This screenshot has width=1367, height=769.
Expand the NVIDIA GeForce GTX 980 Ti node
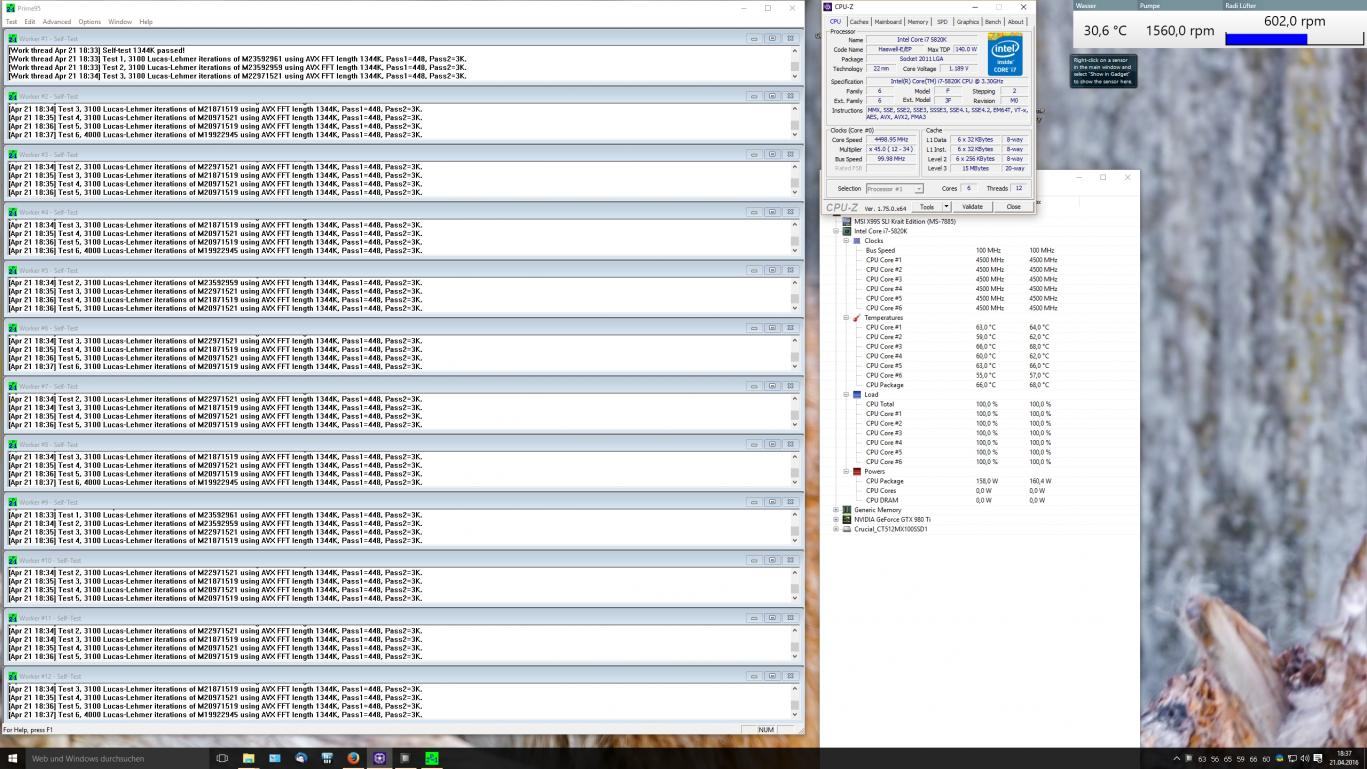(836, 520)
